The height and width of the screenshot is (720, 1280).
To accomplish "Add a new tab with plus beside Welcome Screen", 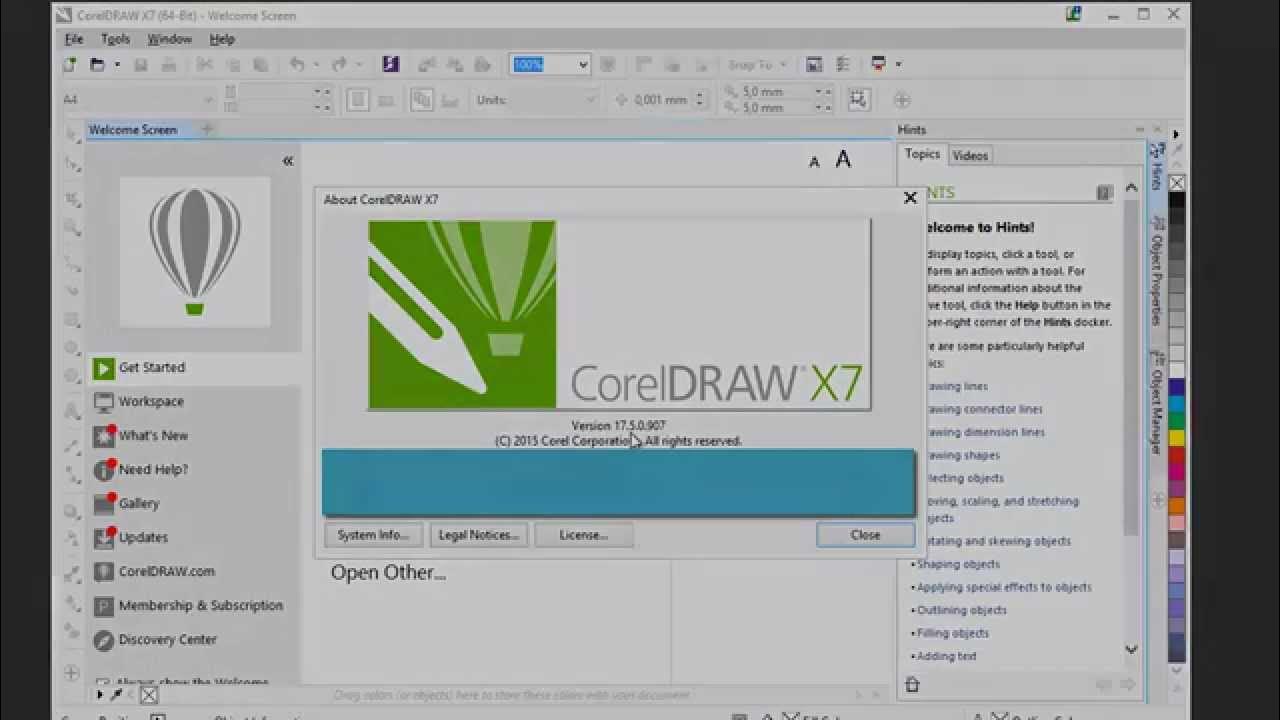I will pos(208,129).
